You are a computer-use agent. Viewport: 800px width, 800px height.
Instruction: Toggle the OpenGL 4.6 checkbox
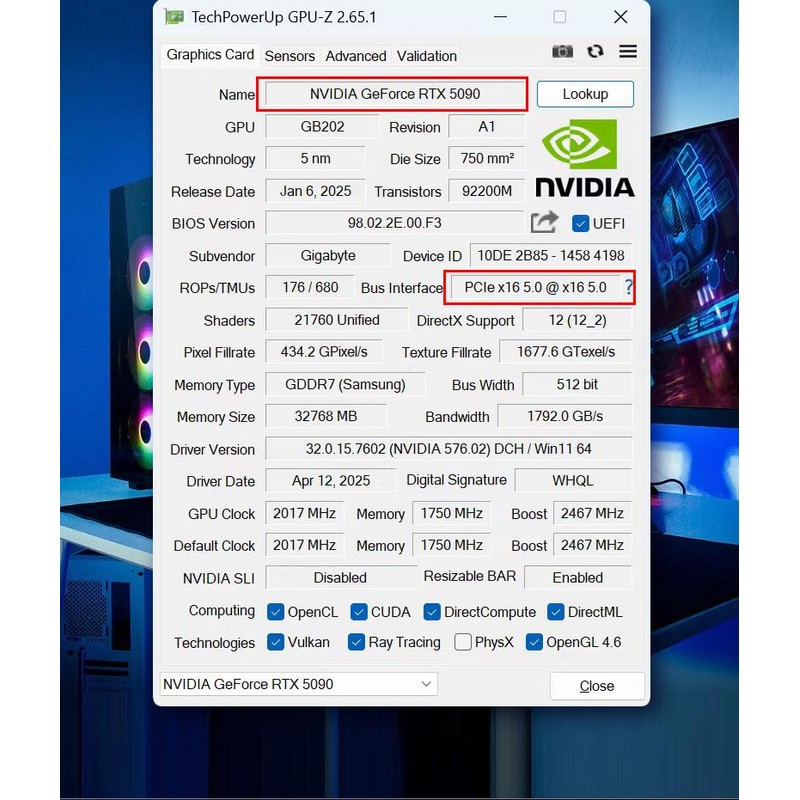coord(534,642)
